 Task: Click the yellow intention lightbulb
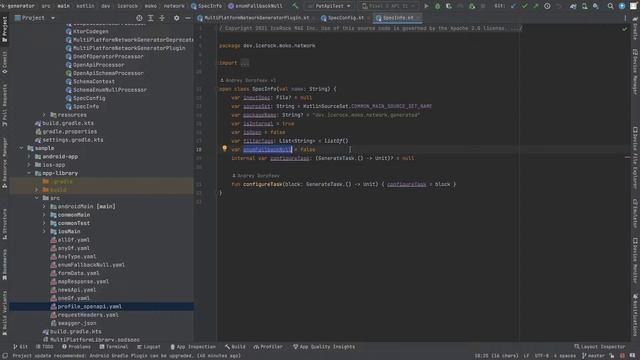coord(224,149)
